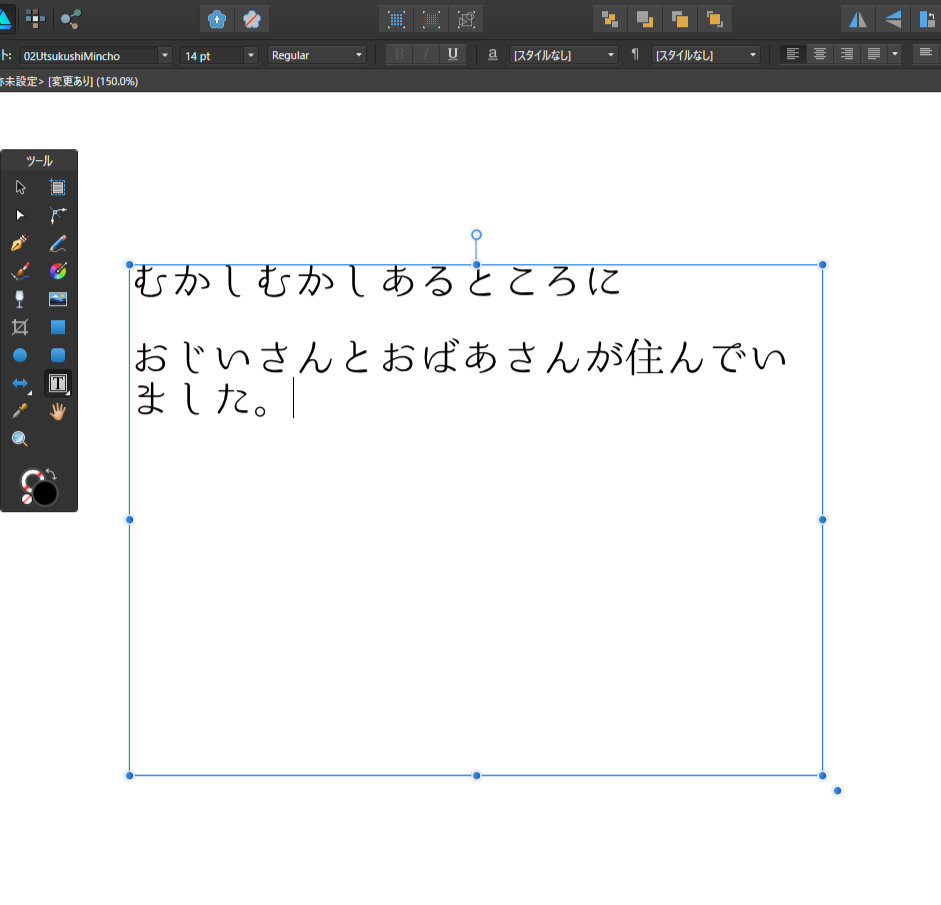Select the Fill gradient tool
The width and height of the screenshot is (941, 905).
point(58,271)
